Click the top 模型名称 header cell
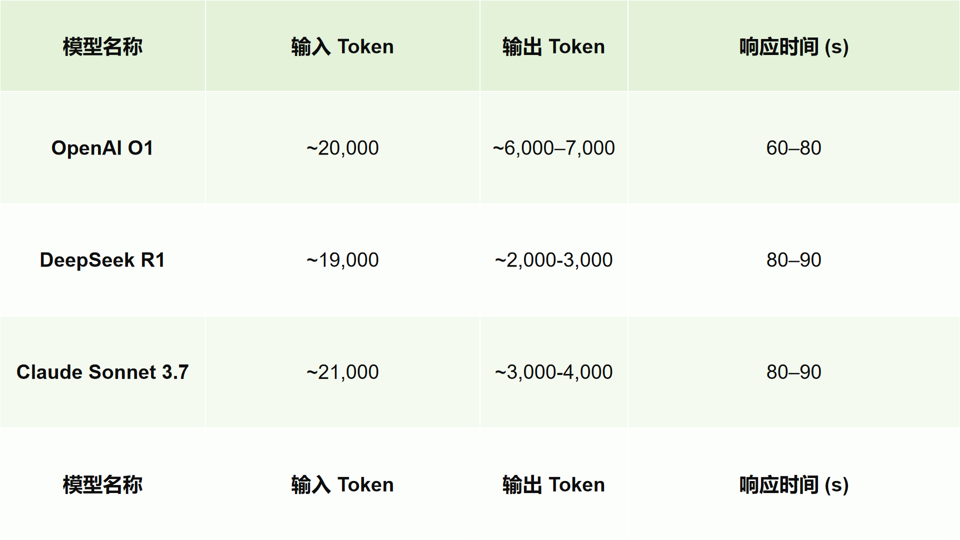 (x=102, y=47)
